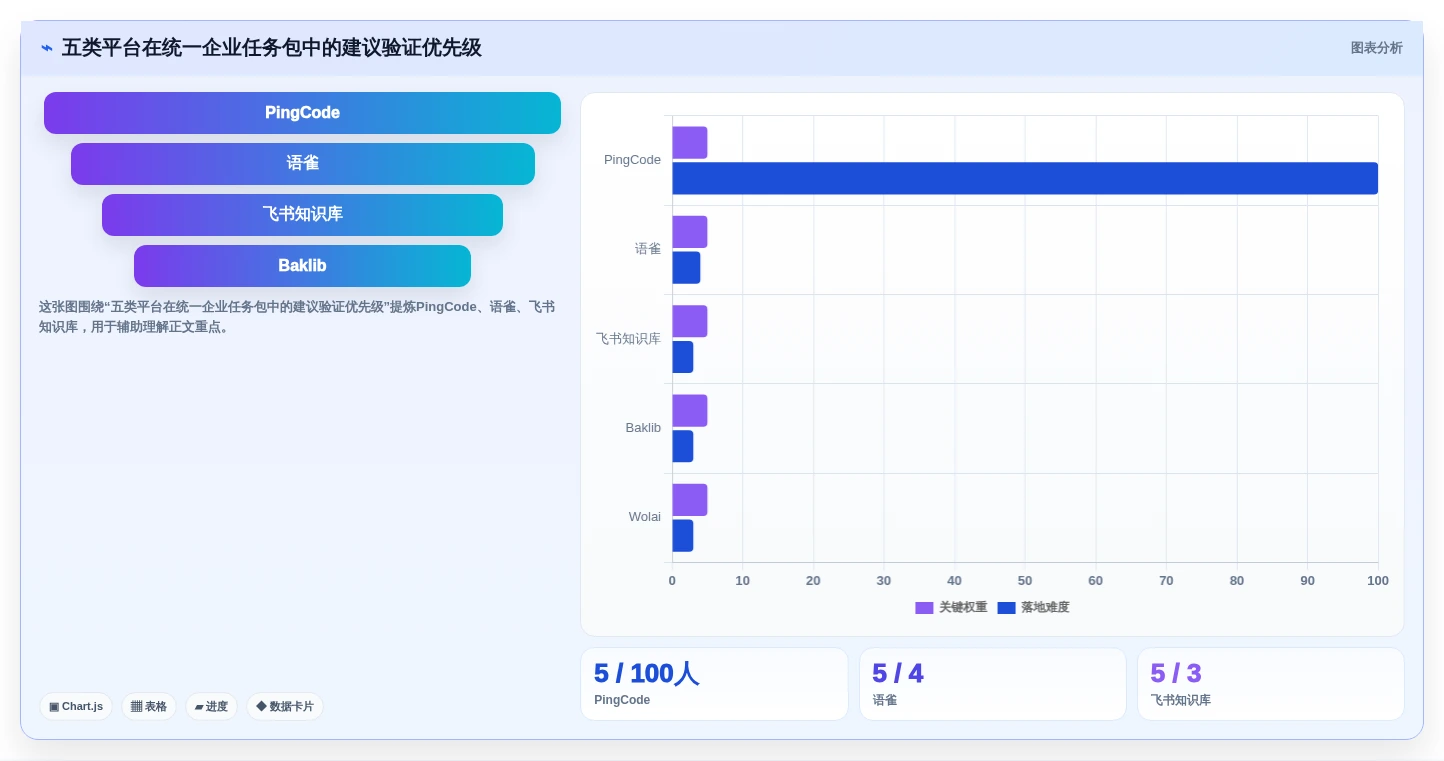The height and width of the screenshot is (761, 1444).
Task: Click the 数据卡片 tag chip
Action: point(285,706)
